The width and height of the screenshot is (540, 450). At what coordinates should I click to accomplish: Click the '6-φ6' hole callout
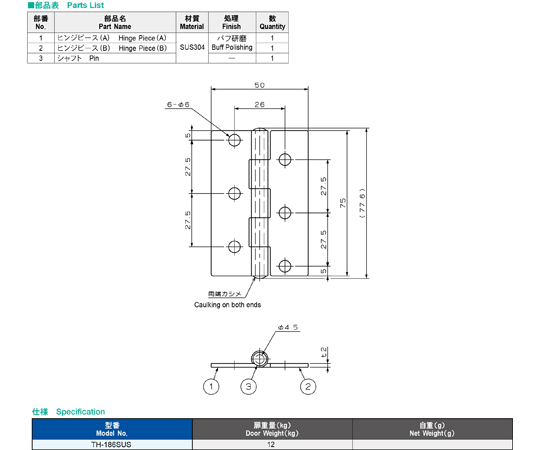(x=178, y=104)
